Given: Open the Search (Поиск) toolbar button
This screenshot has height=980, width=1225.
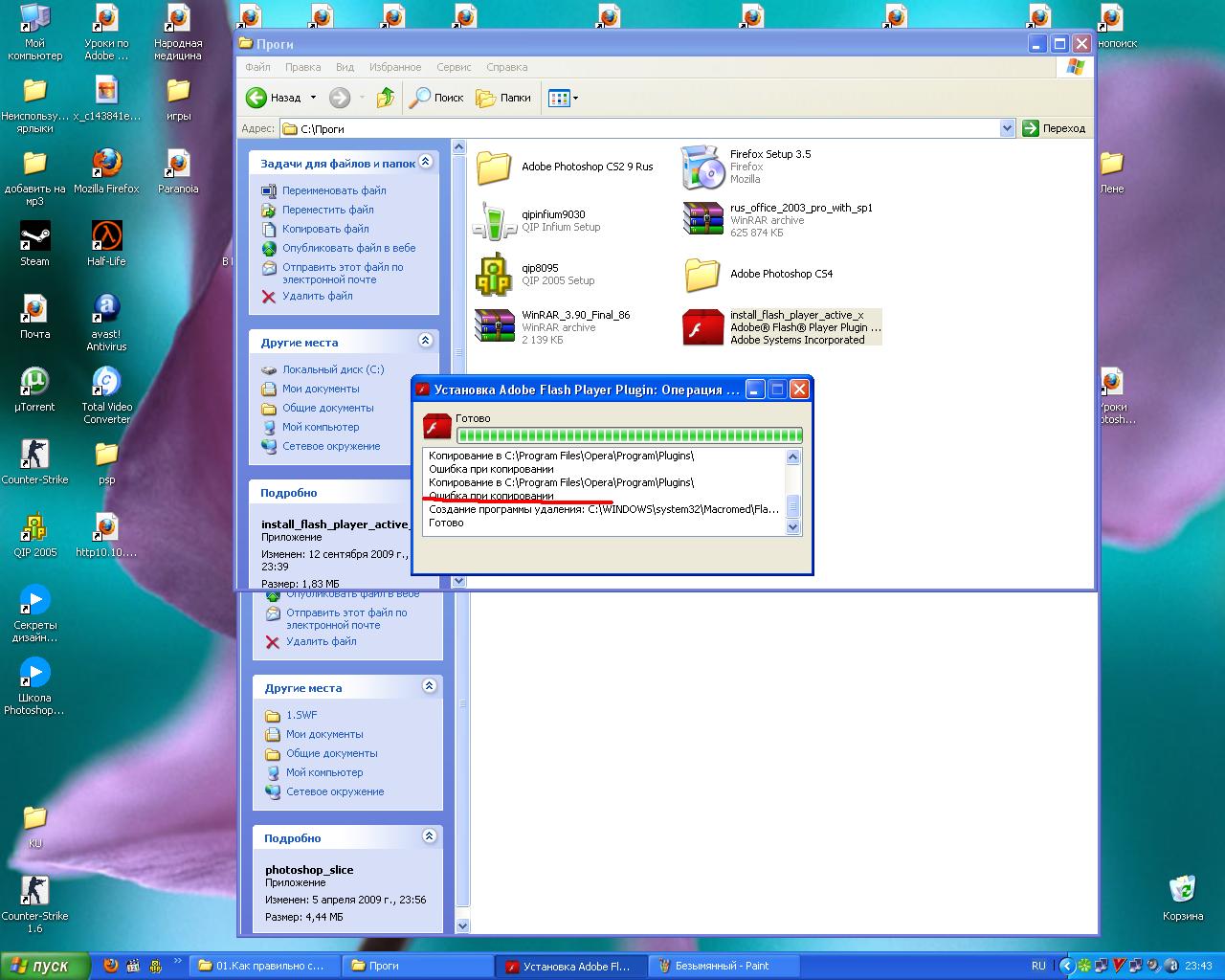Looking at the screenshot, I should pyautogui.click(x=436, y=98).
